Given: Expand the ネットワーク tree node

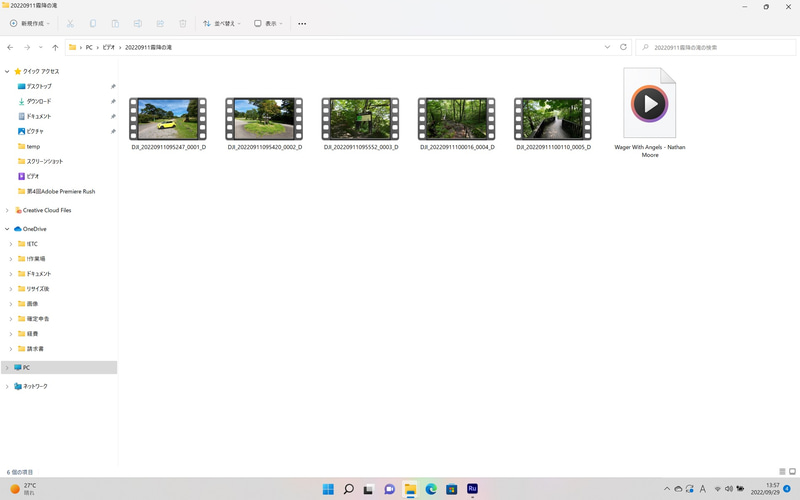Looking at the screenshot, I should [x=7, y=386].
